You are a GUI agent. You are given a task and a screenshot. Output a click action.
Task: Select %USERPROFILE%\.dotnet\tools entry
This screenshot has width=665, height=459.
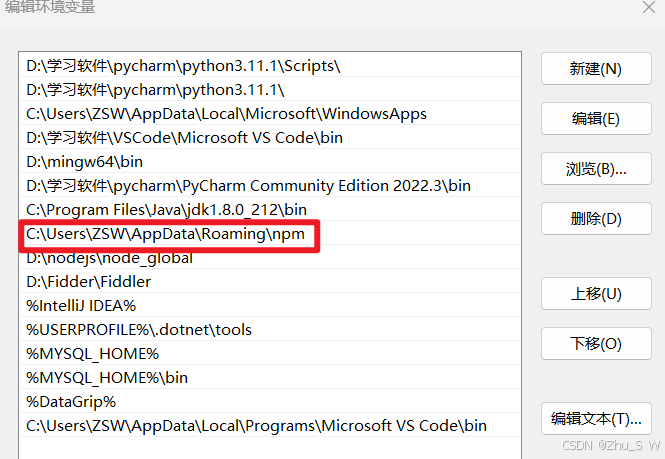coord(270,330)
